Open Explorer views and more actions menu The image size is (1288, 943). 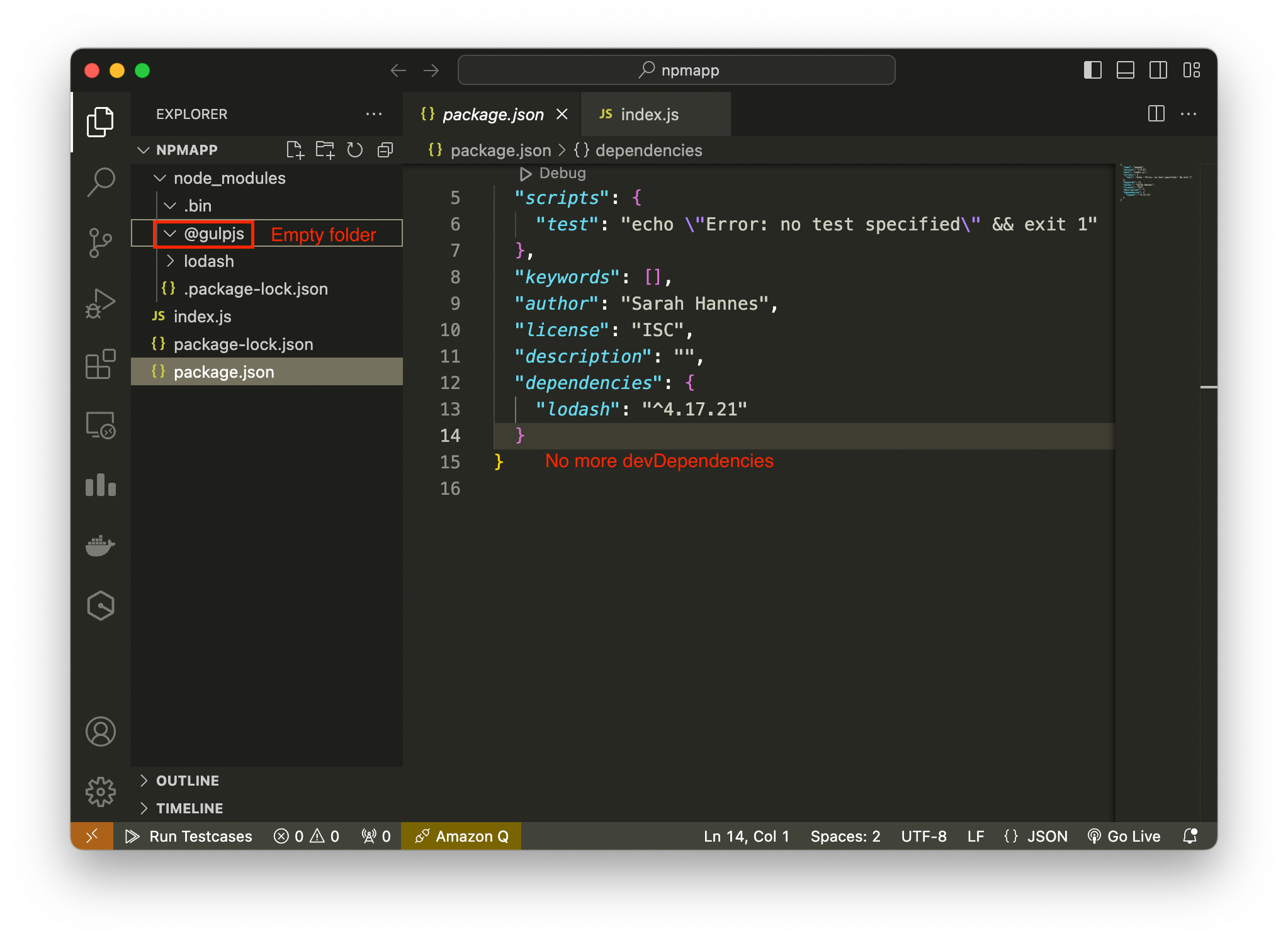pyautogui.click(x=374, y=114)
